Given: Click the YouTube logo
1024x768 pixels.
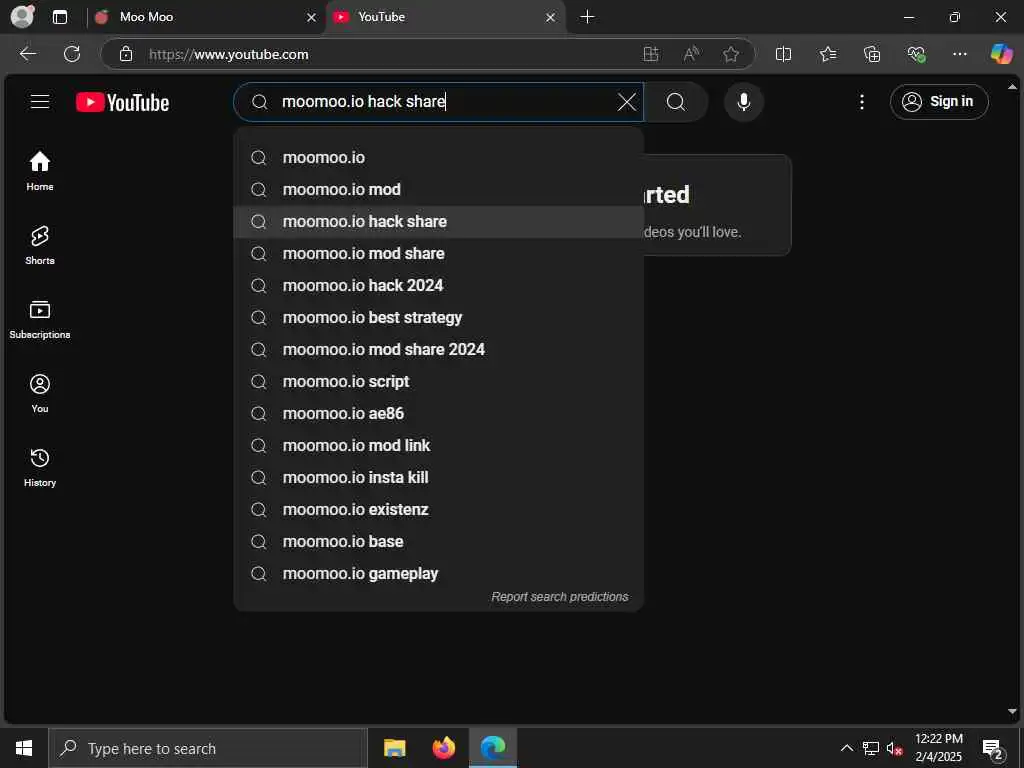Looking at the screenshot, I should pyautogui.click(x=122, y=103).
